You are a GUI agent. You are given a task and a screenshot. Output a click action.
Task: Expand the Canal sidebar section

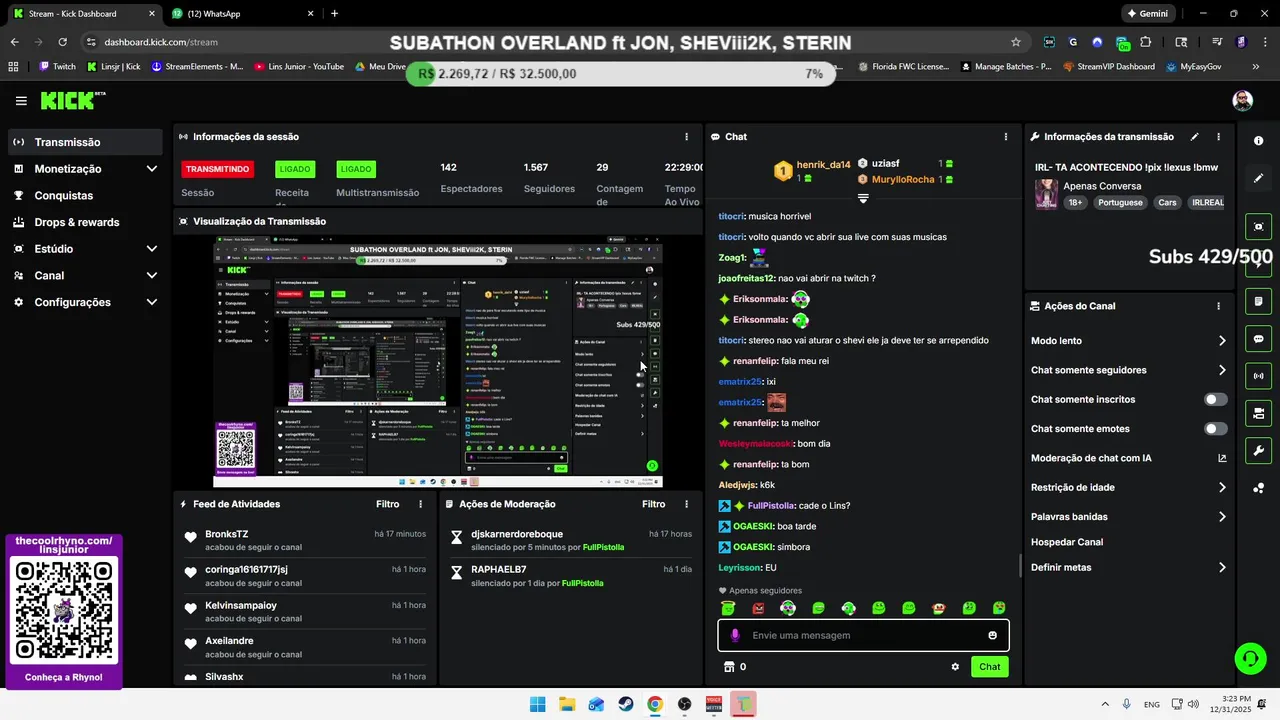point(152,275)
